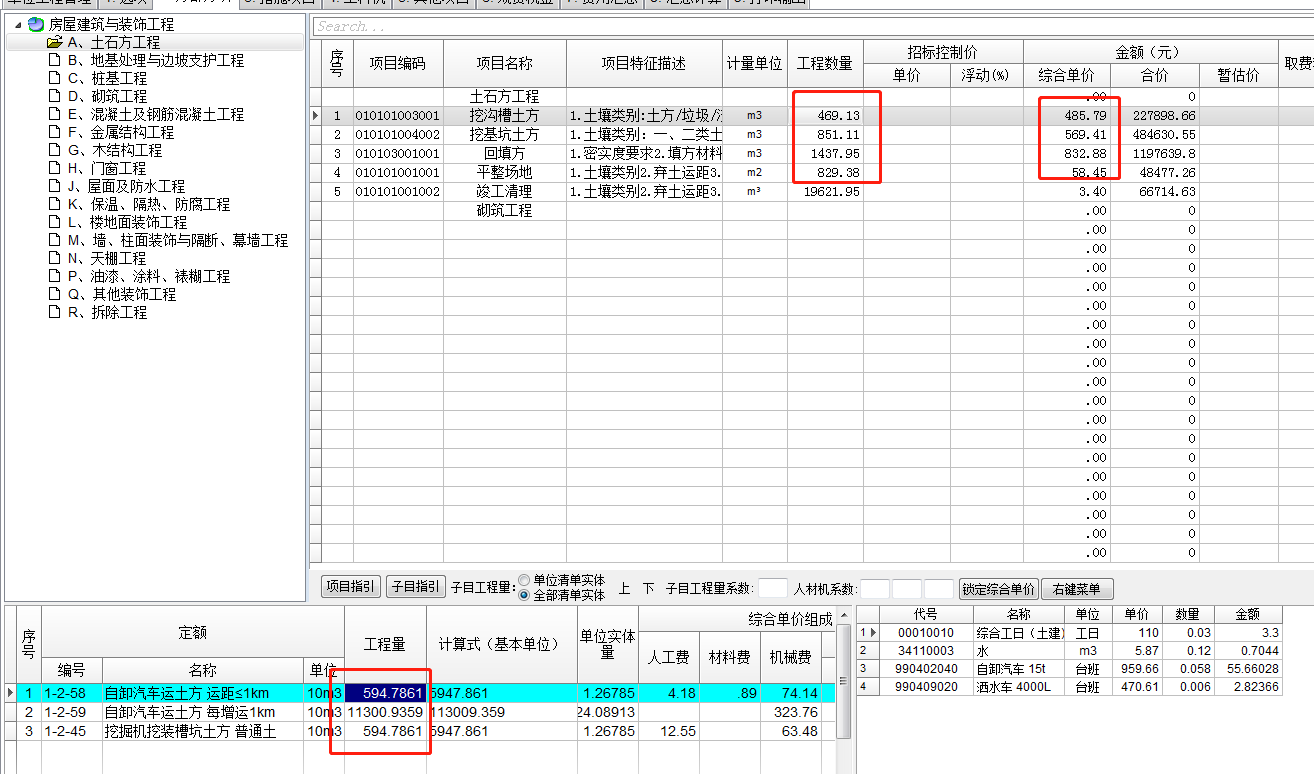Click the 项目名称 column header

pos(505,64)
